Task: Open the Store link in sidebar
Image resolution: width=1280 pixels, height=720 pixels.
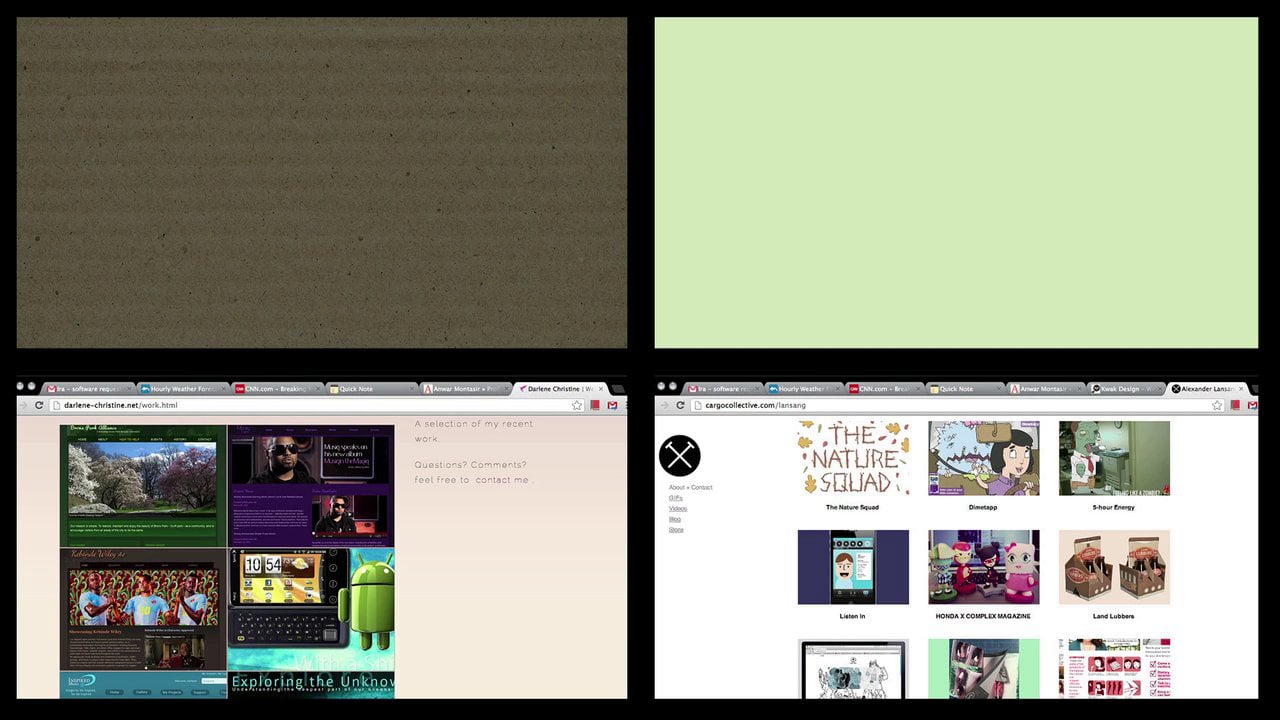Action: [x=676, y=529]
